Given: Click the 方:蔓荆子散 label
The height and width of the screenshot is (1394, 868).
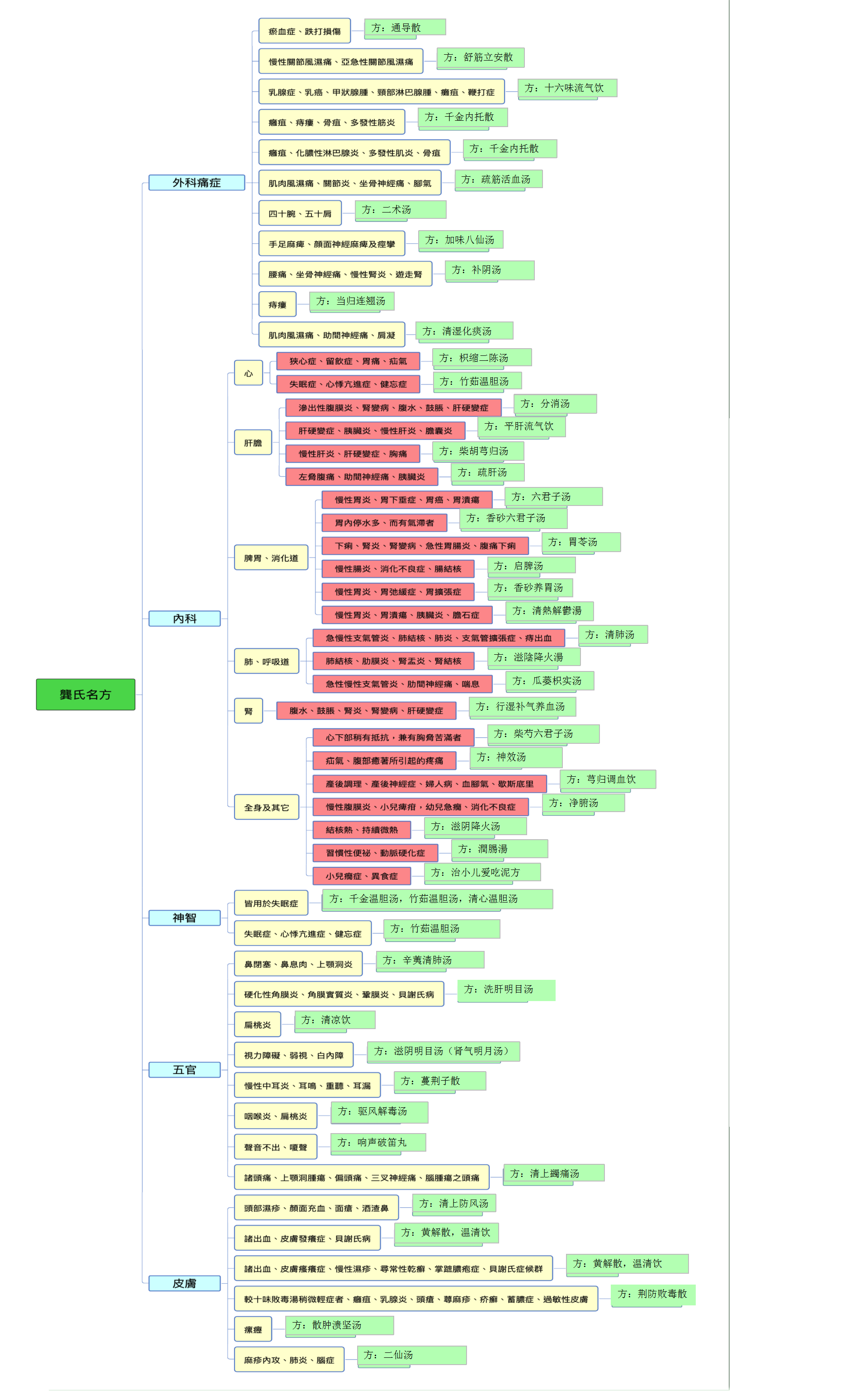Looking at the screenshot, I should (x=440, y=1081).
